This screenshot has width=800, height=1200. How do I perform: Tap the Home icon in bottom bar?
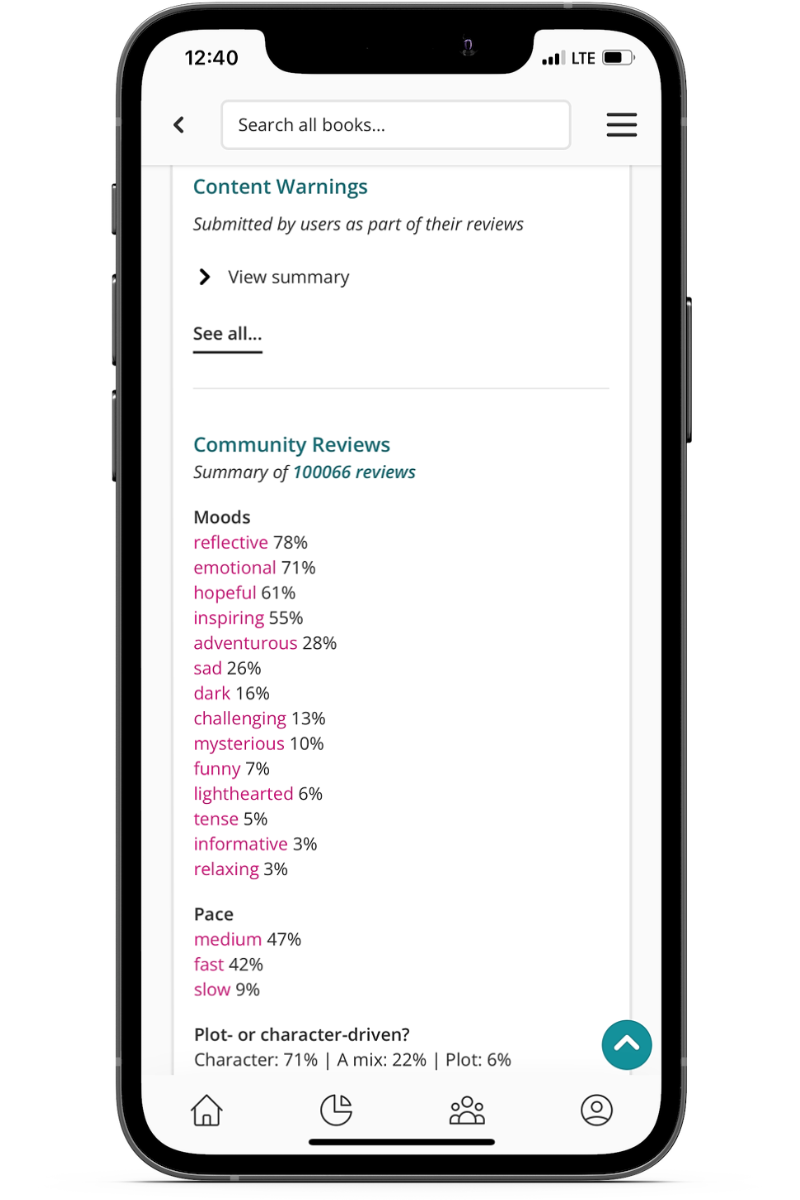click(x=206, y=1110)
